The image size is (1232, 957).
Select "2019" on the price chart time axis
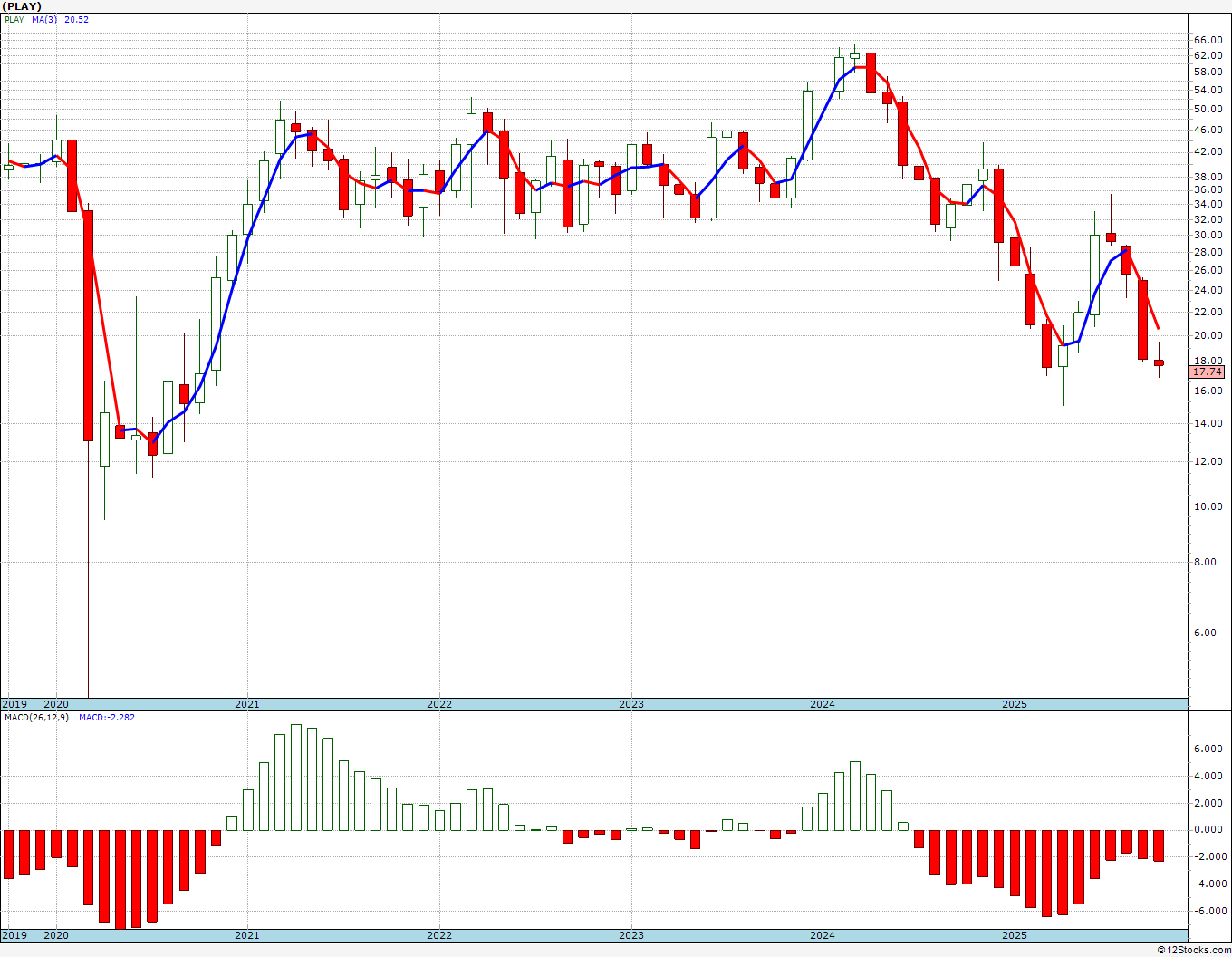14,704
